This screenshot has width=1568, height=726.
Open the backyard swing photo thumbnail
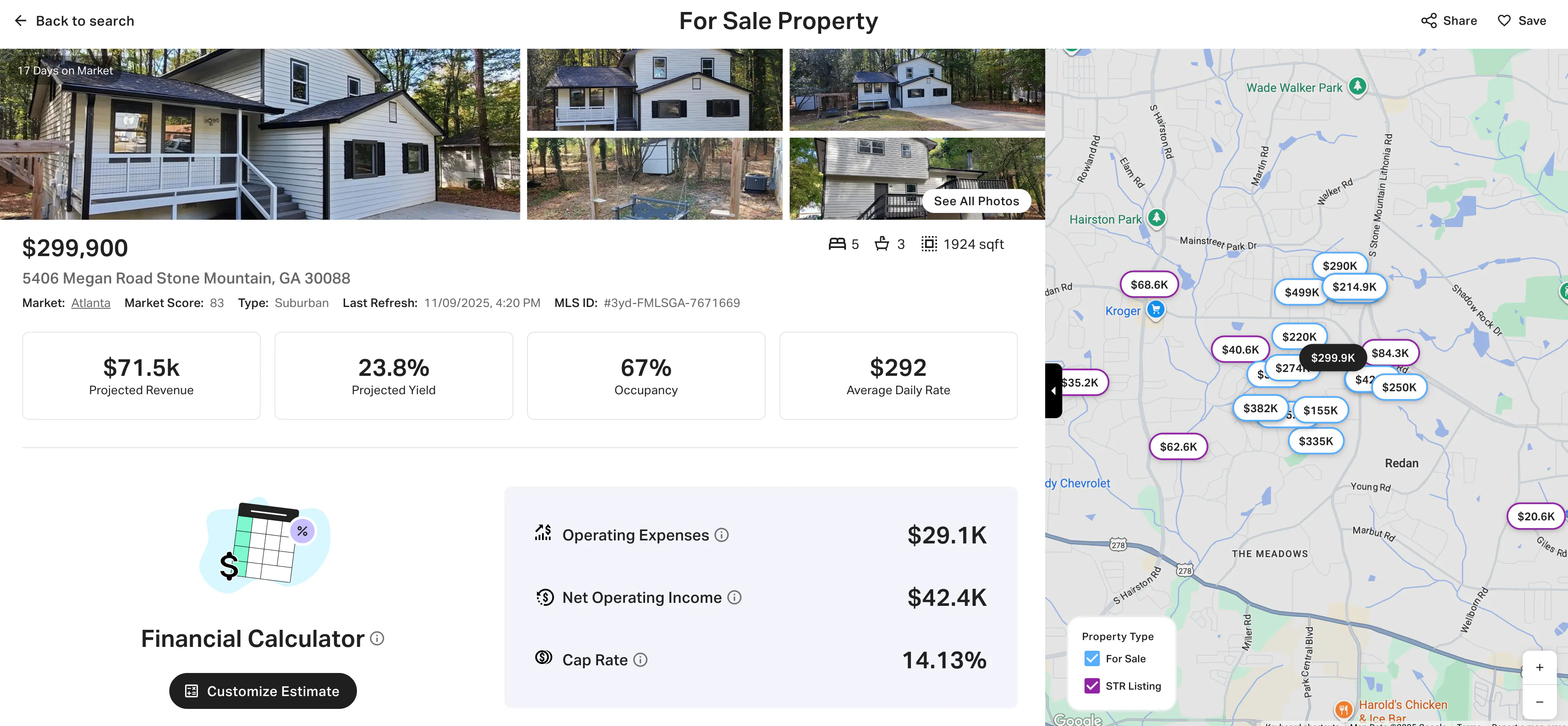[654, 178]
